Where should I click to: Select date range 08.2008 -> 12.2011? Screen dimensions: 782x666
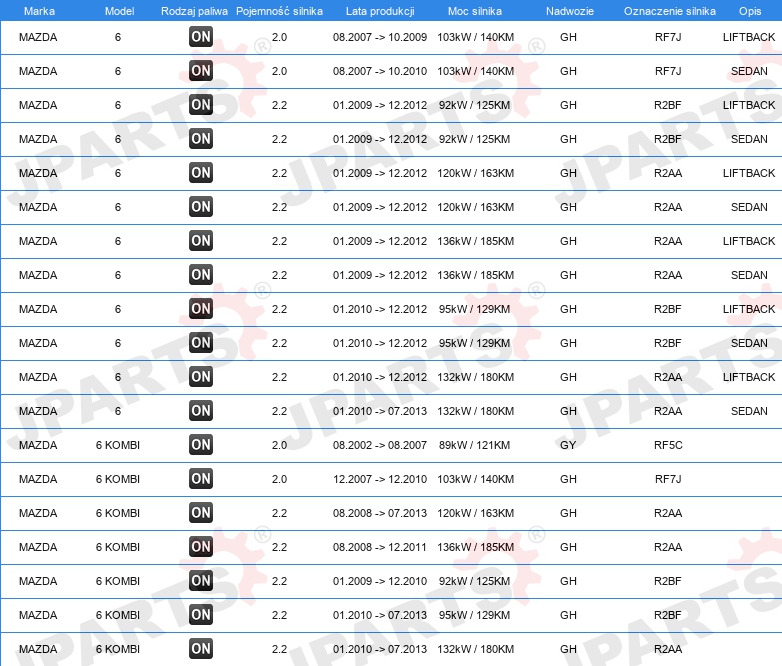(x=380, y=547)
